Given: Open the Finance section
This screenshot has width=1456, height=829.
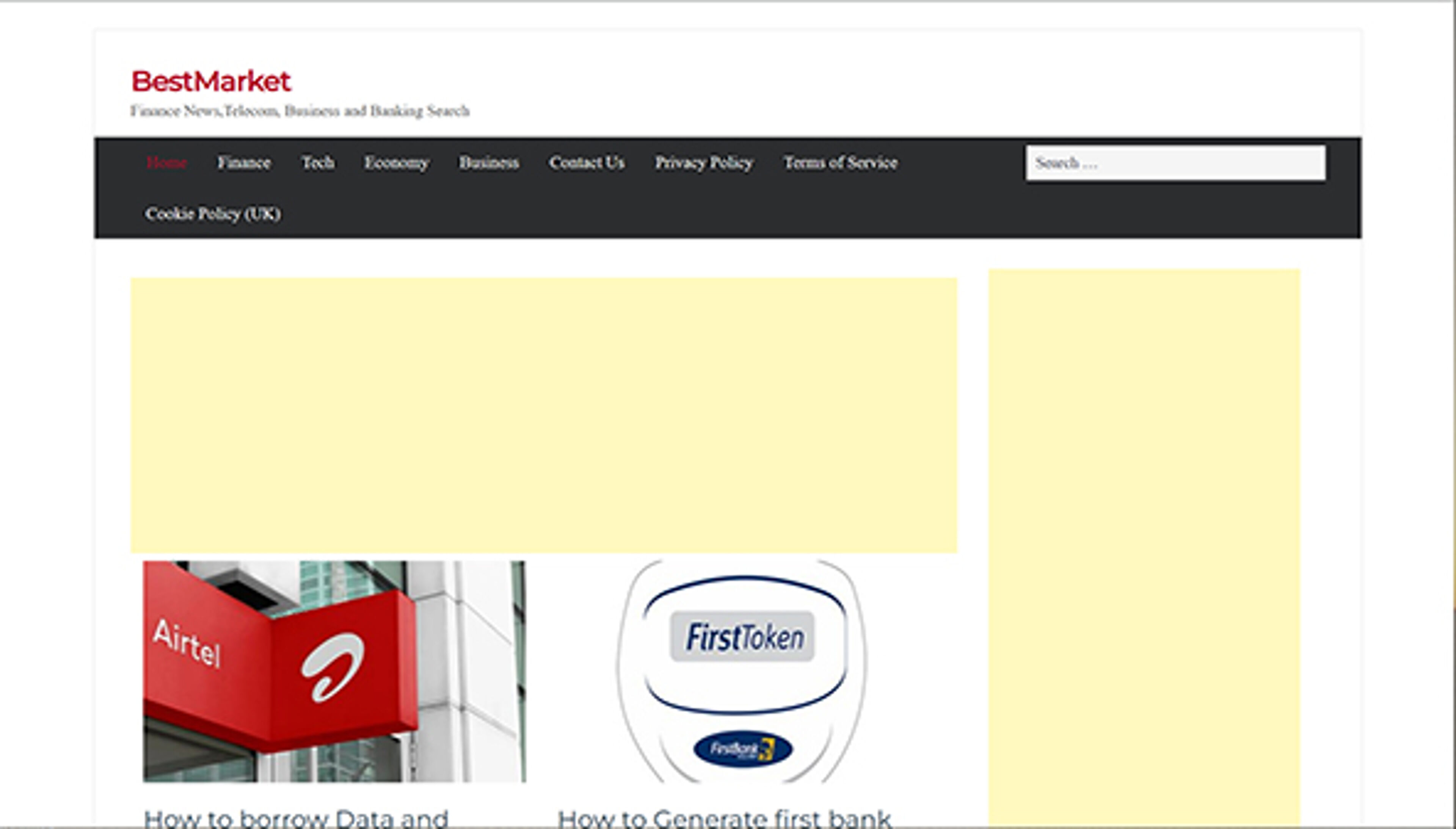Looking at the screenshot, I should [x=244, y=163].
